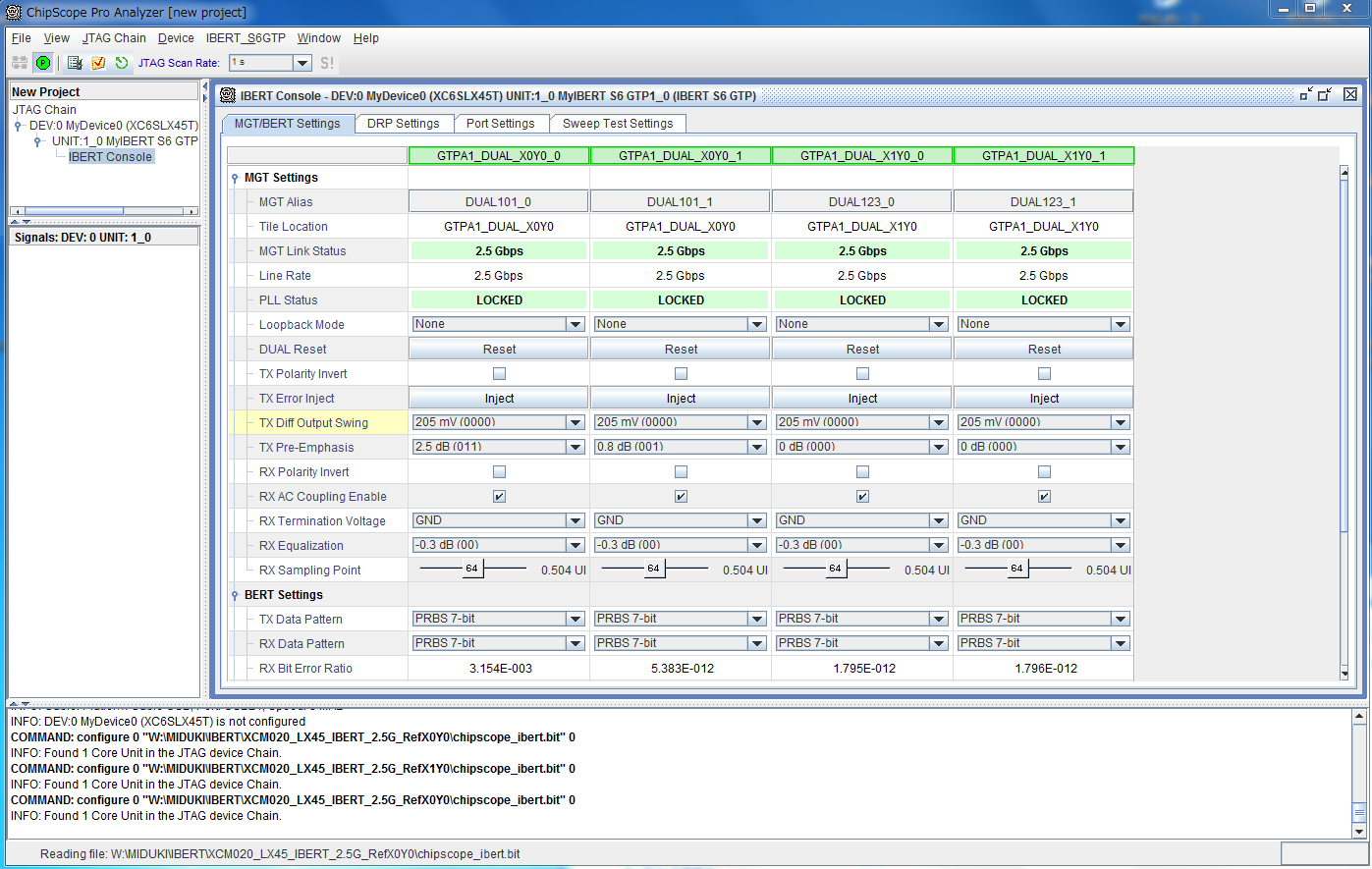1372x869 pixels.
Task: Click the red checkmark notepad toolbar icon
Action: (x=98, y=63)
